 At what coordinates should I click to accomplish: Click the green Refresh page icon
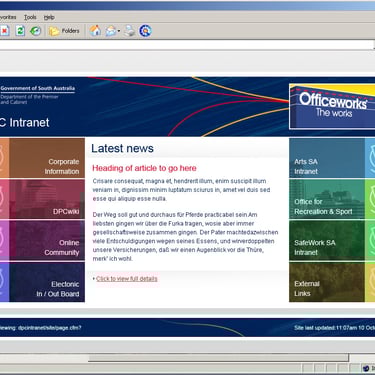point(20,31)
